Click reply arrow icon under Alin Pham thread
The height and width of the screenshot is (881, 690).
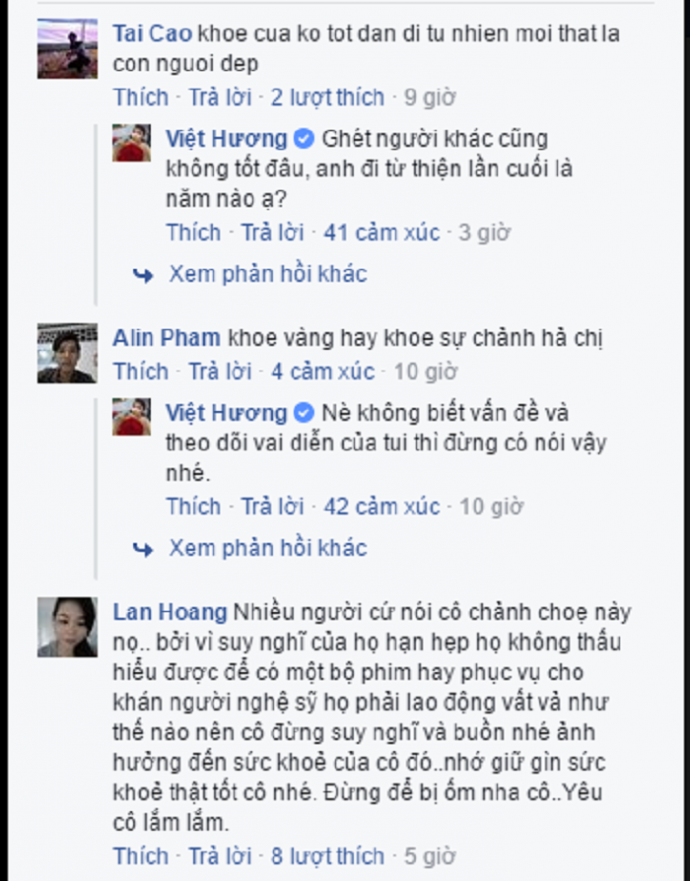point(143,550)
